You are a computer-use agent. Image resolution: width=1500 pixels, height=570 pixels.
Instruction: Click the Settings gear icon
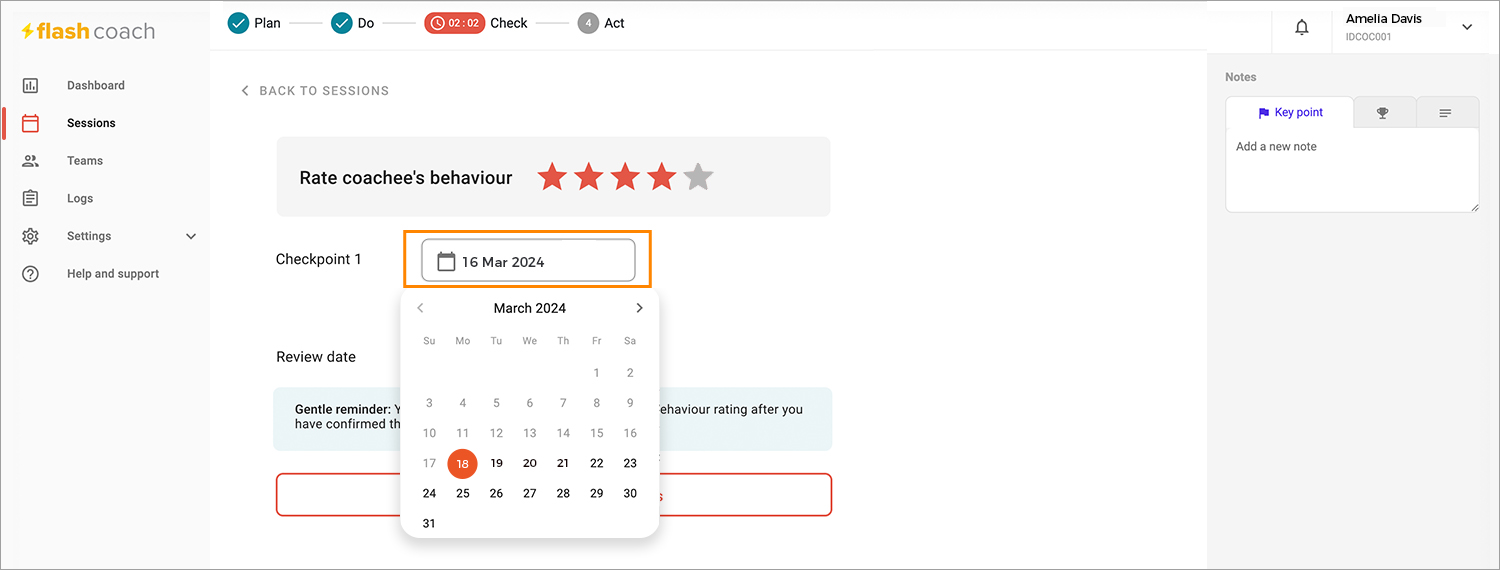click(30, 236)
